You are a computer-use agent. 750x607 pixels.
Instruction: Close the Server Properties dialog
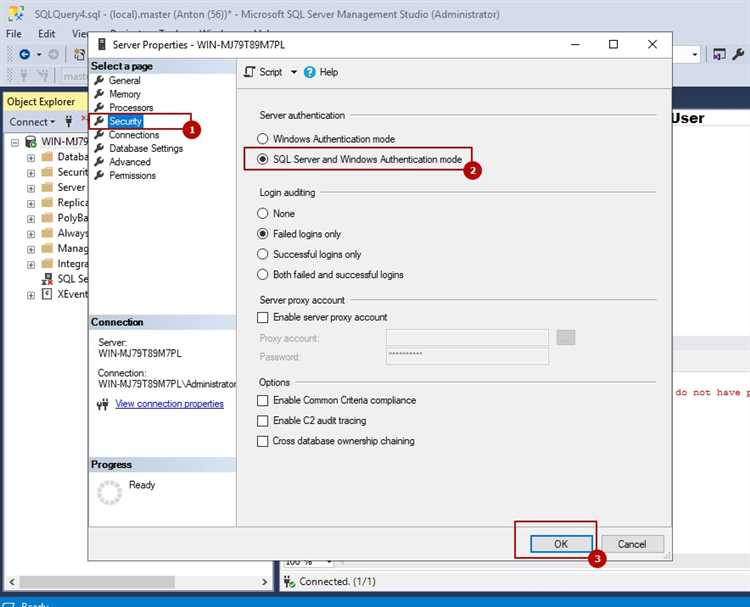(652, 44)
